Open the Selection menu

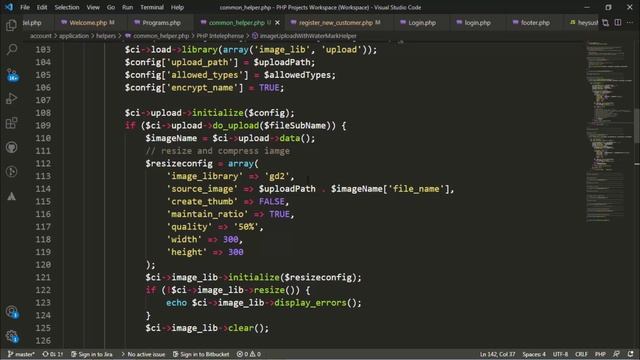[x=67, y=7]
